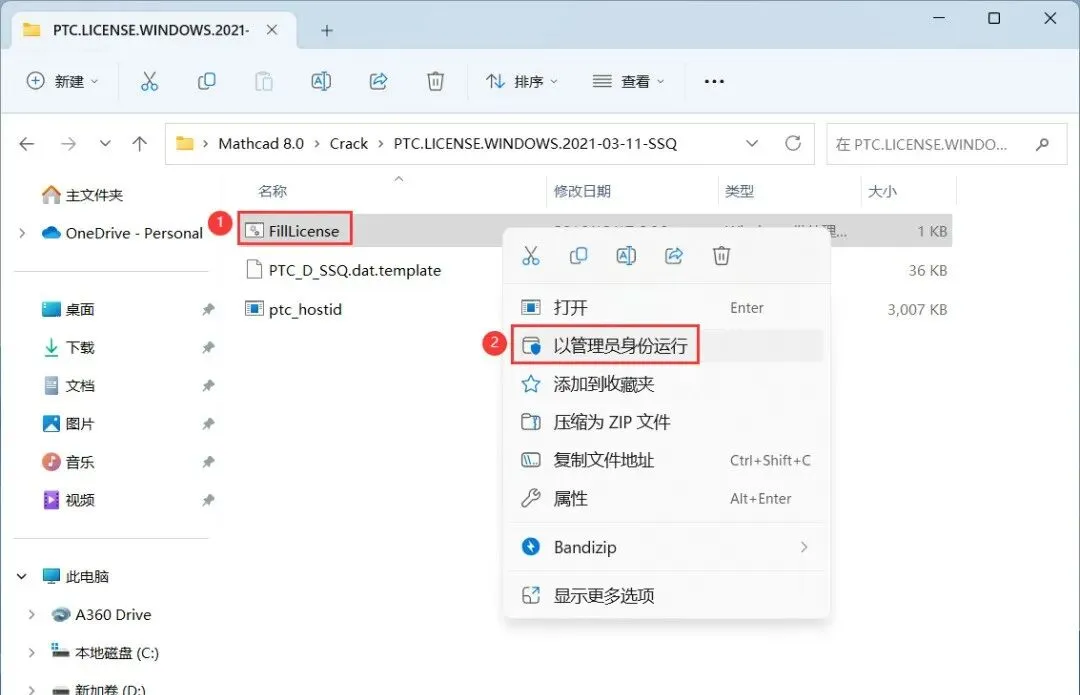Click the Cut icon in the toolbar

click(x=149, y=81)
